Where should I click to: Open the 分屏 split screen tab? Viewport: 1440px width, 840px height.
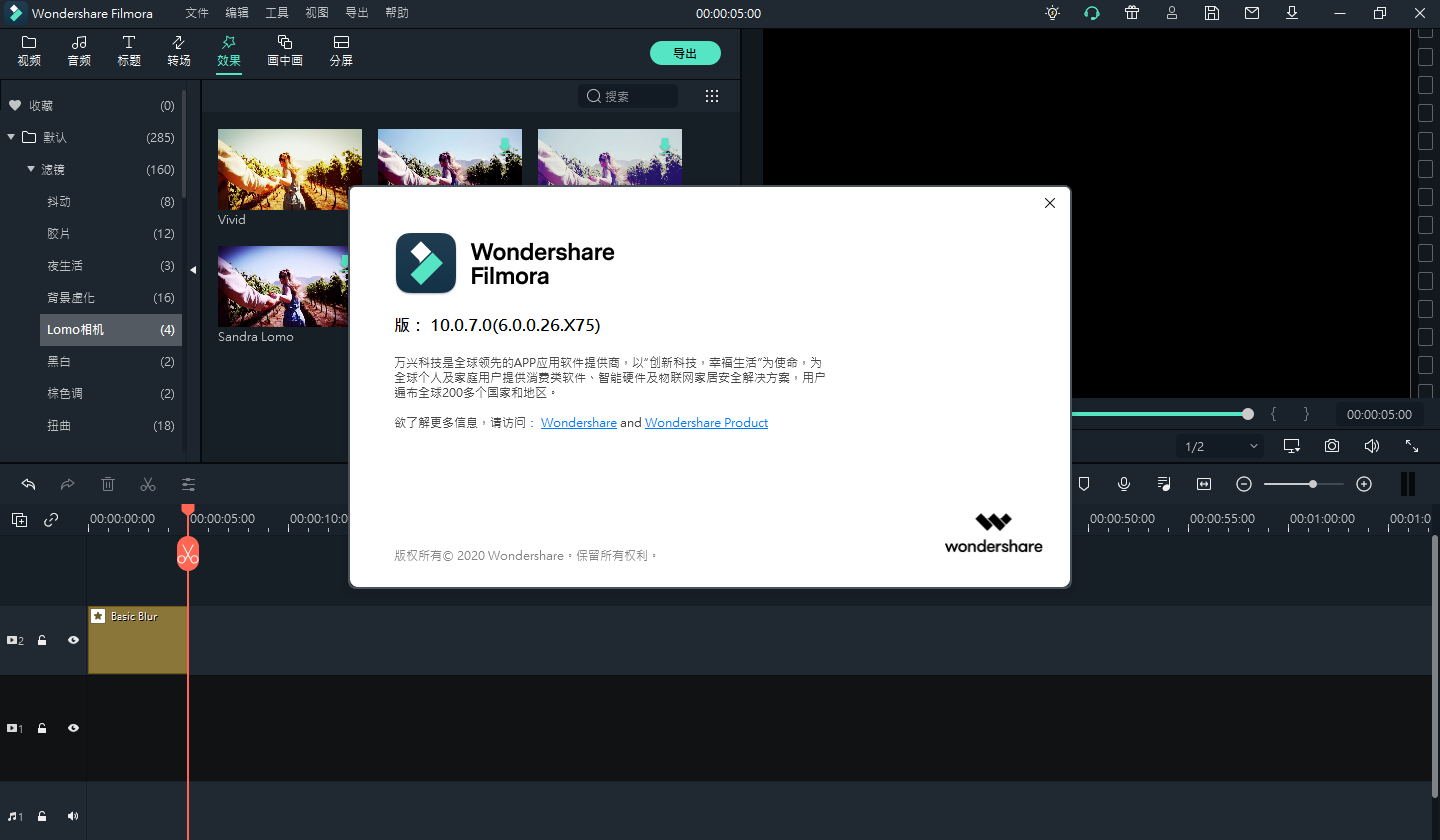tap(341, 51)
